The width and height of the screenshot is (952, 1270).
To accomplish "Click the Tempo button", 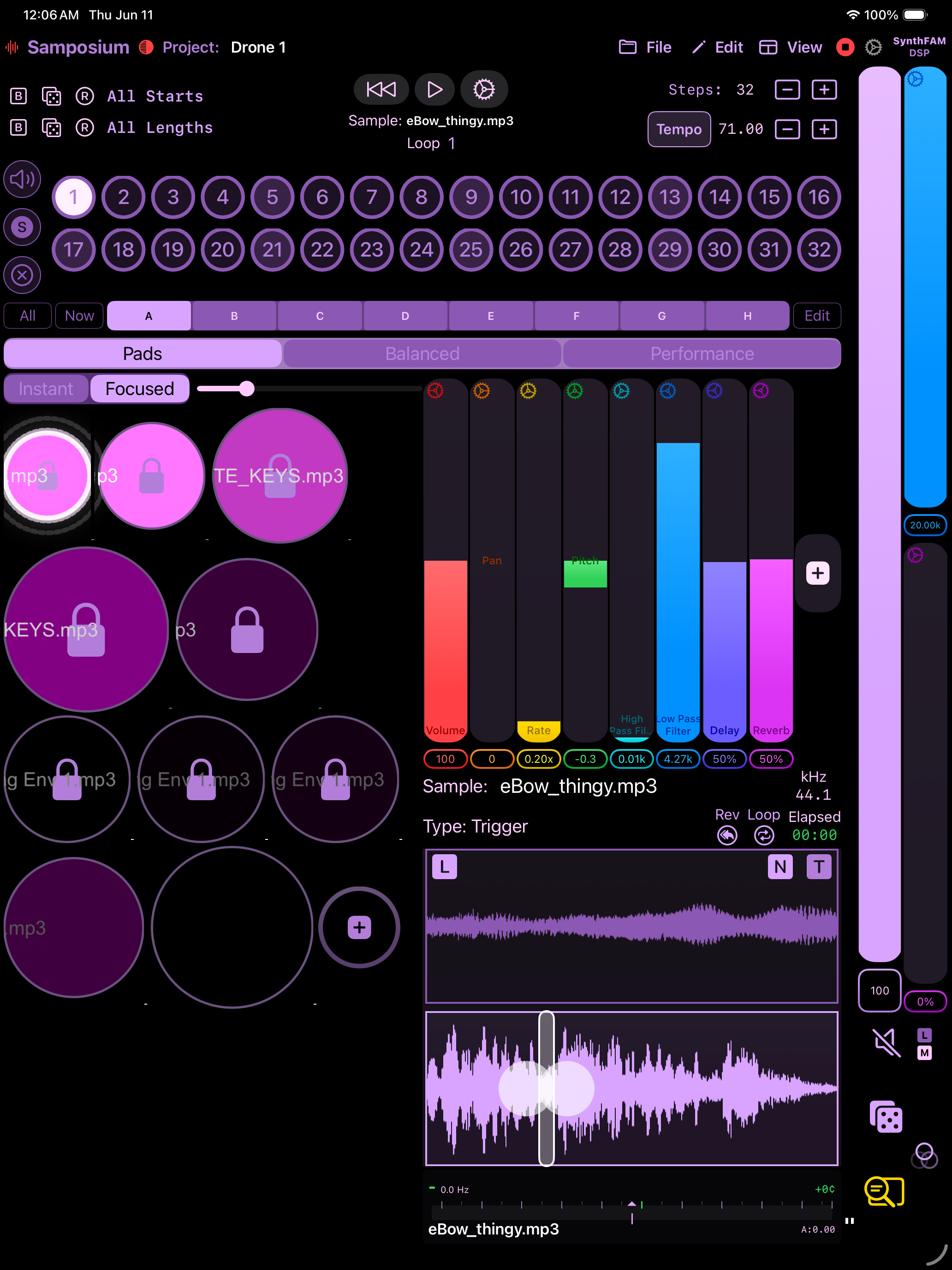I will (x=679, y=129).
